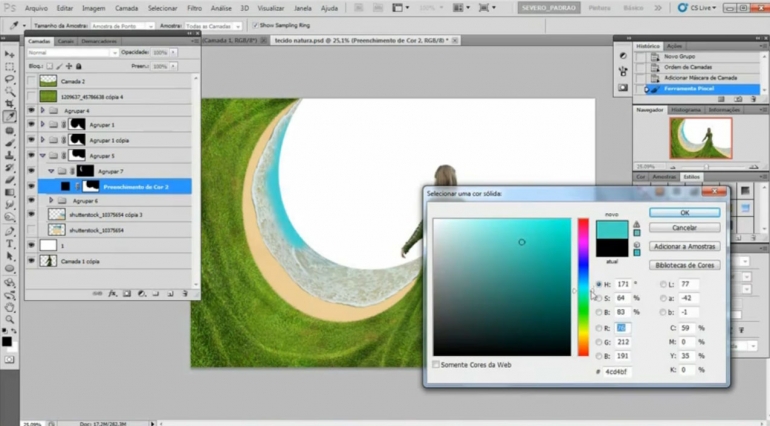Select the Move tool
770x426 pixels.
pyautogui.click(x=9, y=54)
